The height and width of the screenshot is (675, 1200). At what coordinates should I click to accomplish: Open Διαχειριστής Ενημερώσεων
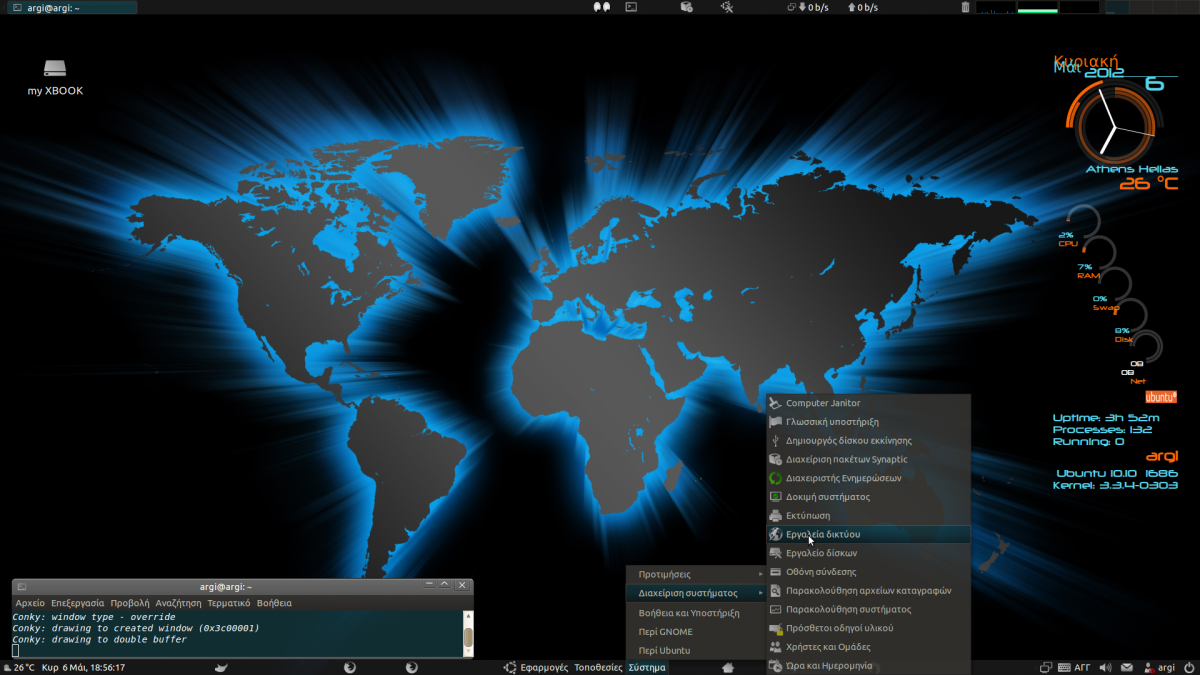click(868, 478)
